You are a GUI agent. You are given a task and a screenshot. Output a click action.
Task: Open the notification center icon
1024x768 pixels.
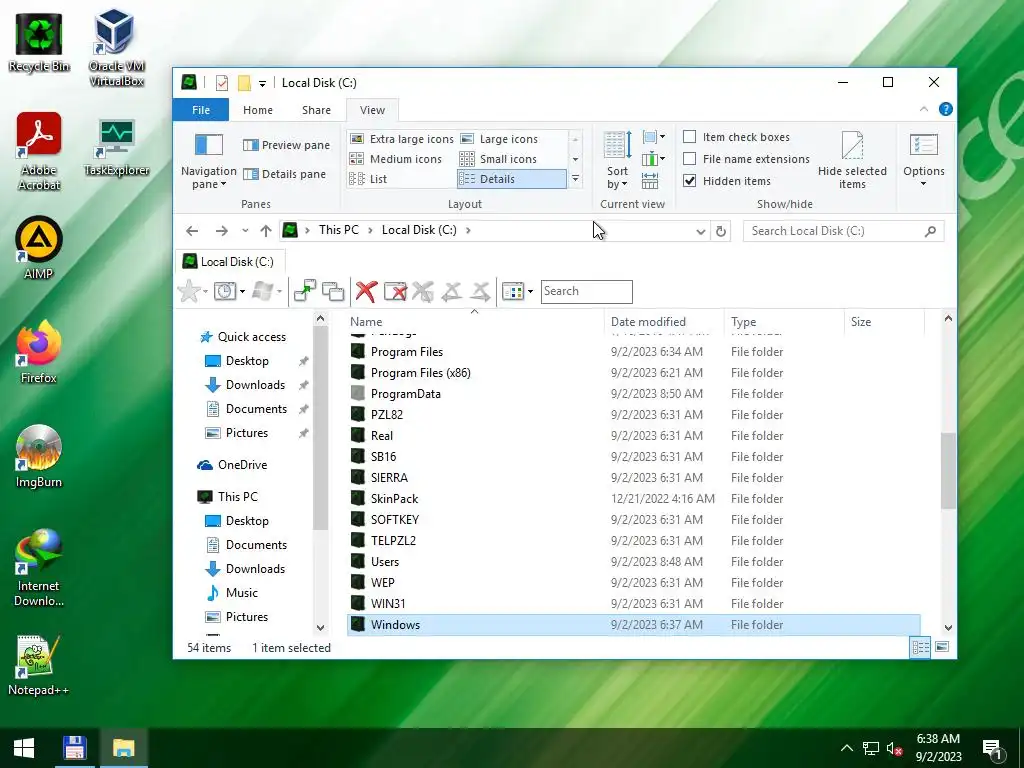point(993,749)
